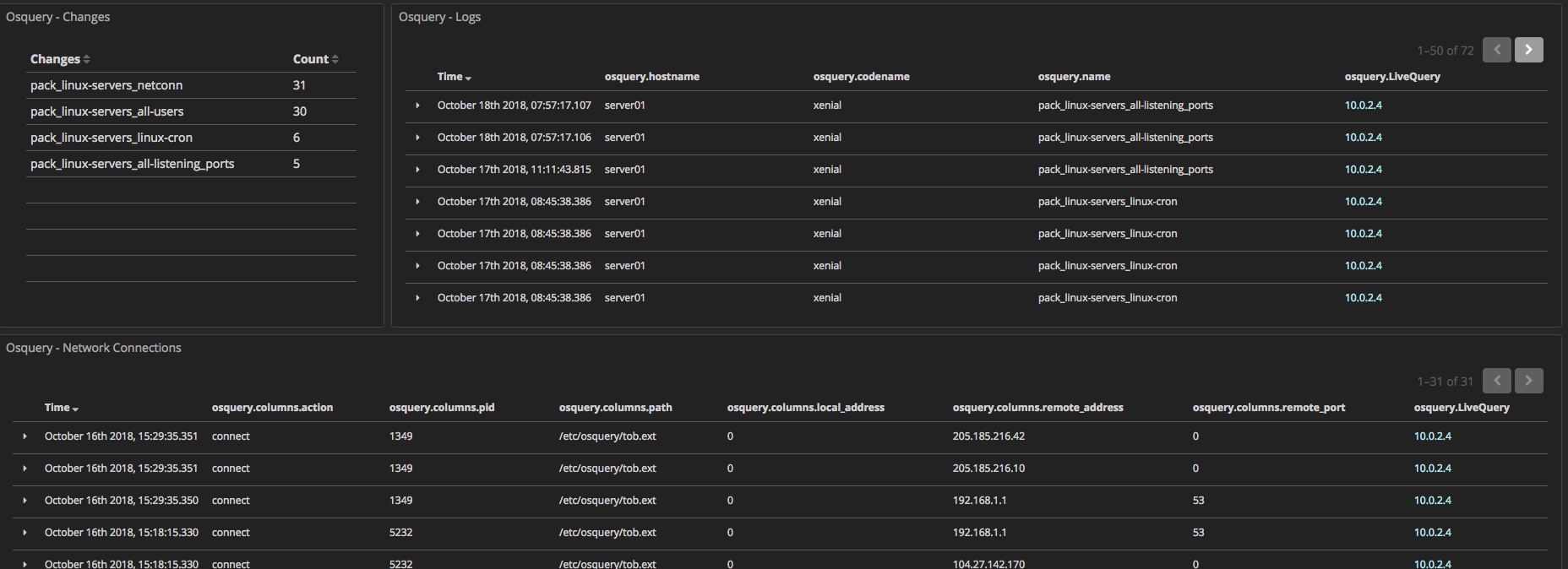The width and height of the screenshot is (1568, 569).
Task: Click osquery.columns.remote_address column header
Action: [1037, 408]
